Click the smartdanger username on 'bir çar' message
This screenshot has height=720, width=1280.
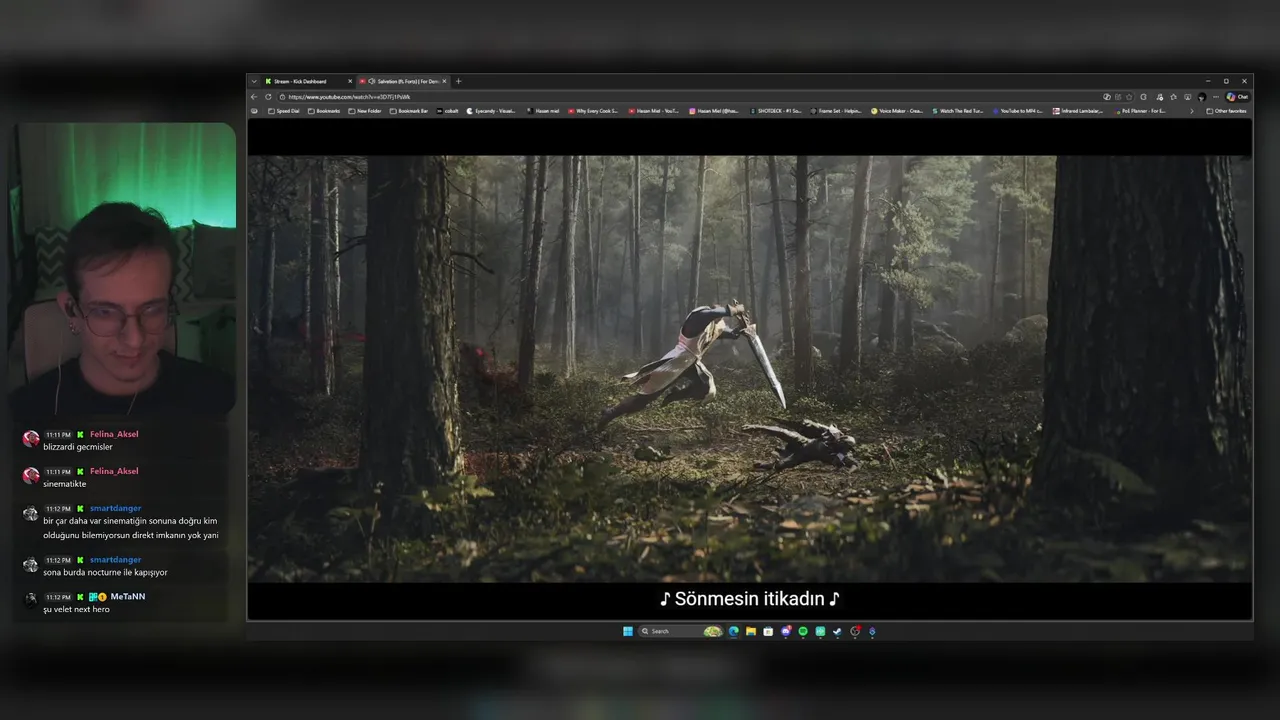[x=115, y=508]
